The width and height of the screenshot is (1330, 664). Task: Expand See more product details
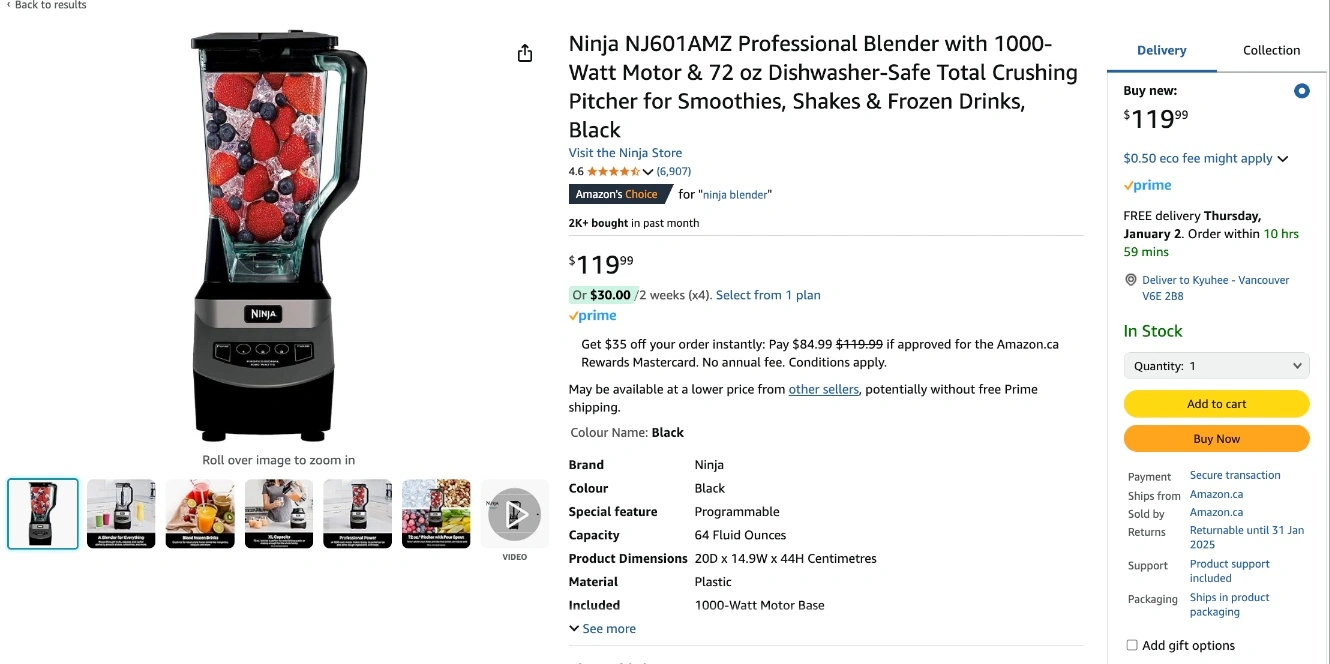(x=602, y=629)
